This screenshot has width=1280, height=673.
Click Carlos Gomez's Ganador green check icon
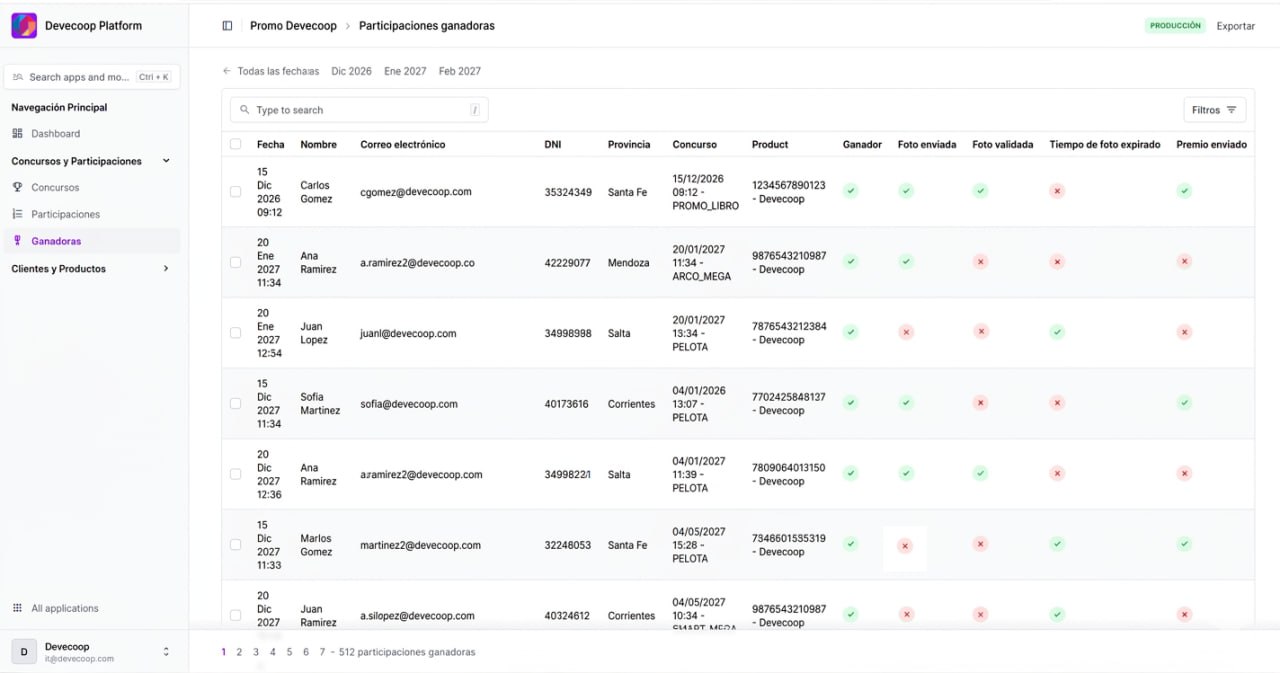click(x=850, y=191)
